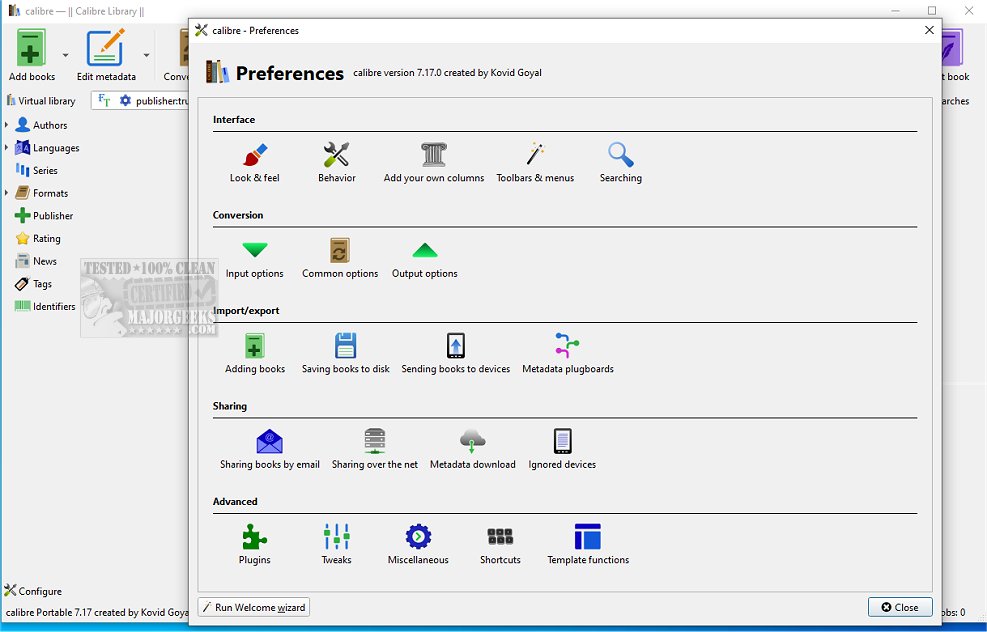Open Metadata plugboards
Viewport: 987px width, 632px height.
click(x=568, y=354)
